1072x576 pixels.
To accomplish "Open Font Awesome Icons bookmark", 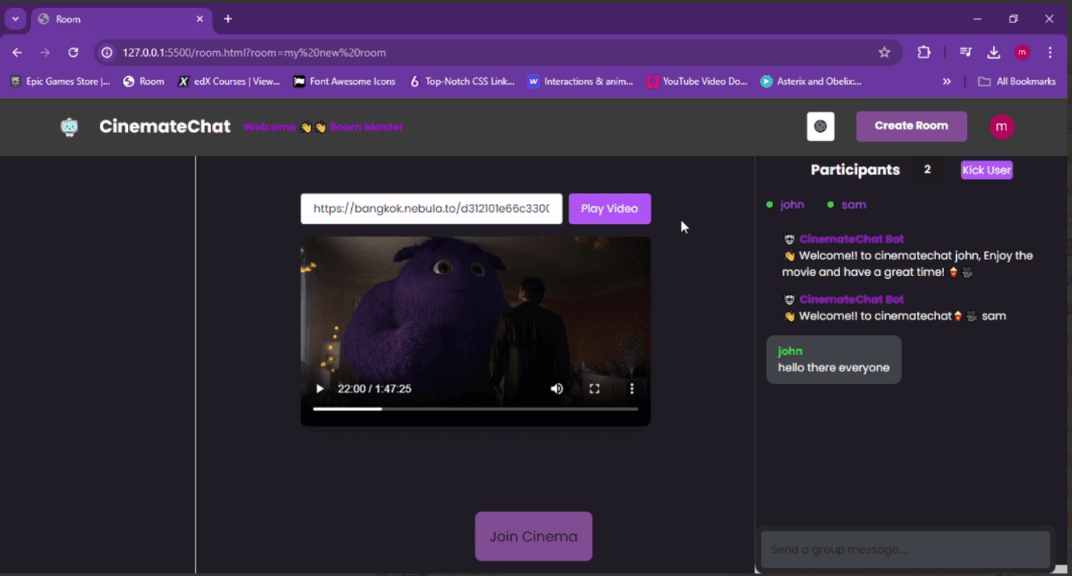I will click(x=345, y=81).
